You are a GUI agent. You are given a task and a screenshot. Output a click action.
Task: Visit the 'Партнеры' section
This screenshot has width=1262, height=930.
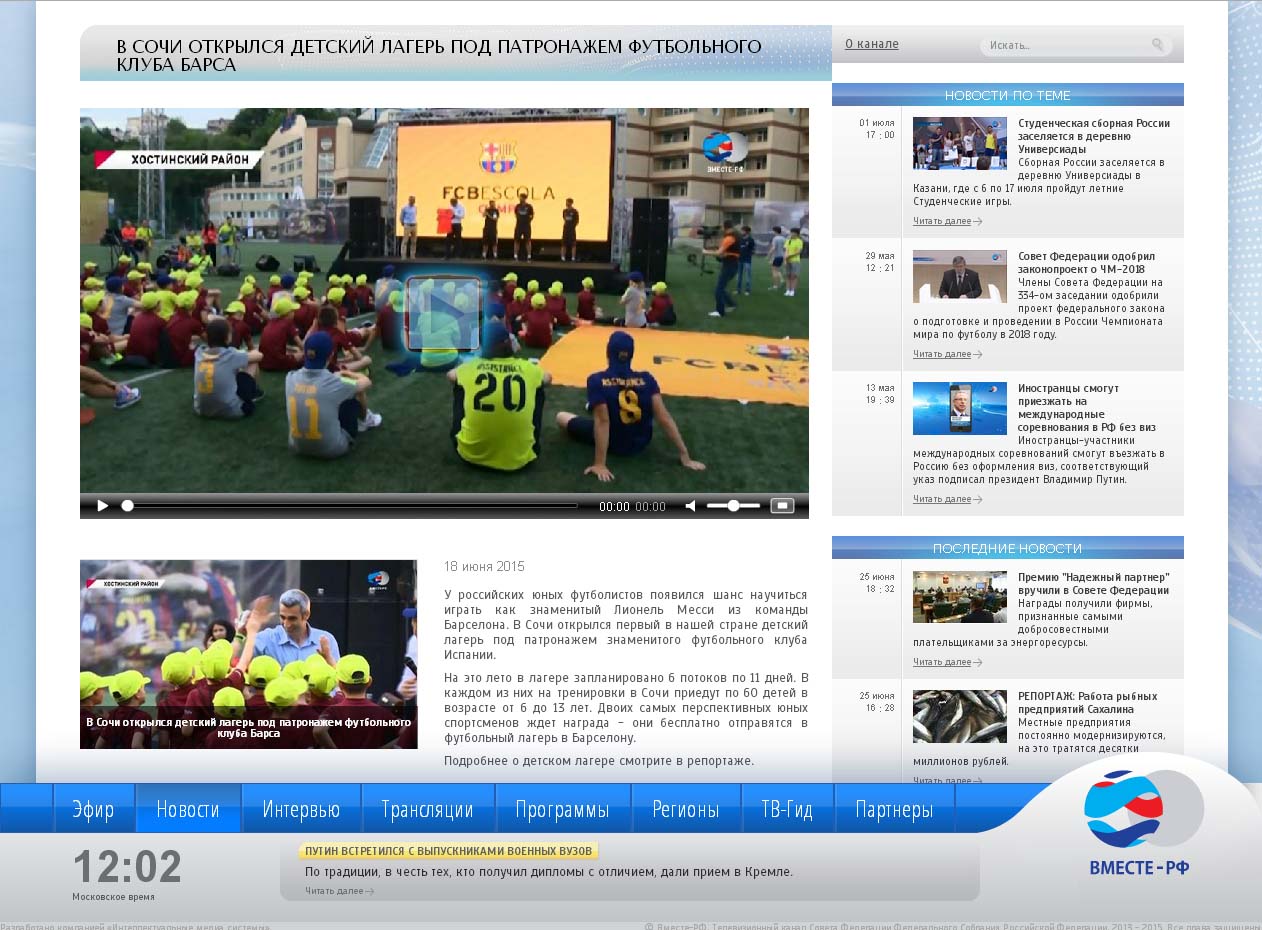[x=894, y=809]
